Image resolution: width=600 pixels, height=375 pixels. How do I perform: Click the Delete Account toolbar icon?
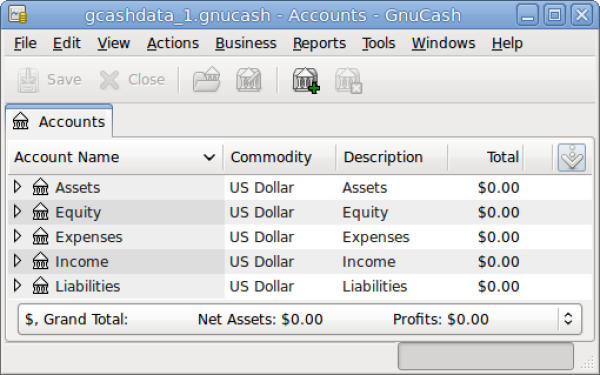pyautogui.click(x=348, y=80)
